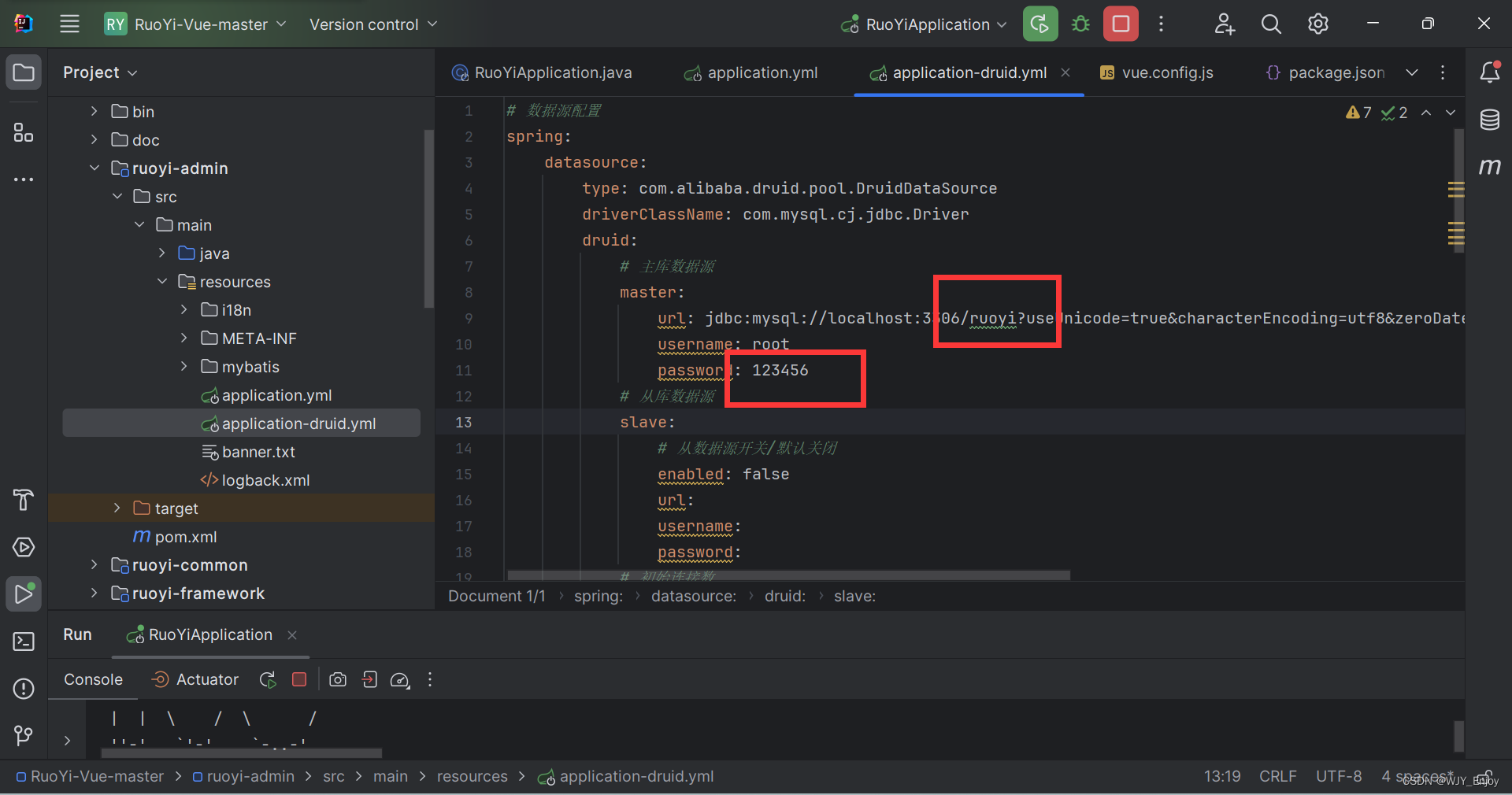Click the ruoyi-admin breadcrumb in the status bar

pyautogui.click(x=243, y=777)
